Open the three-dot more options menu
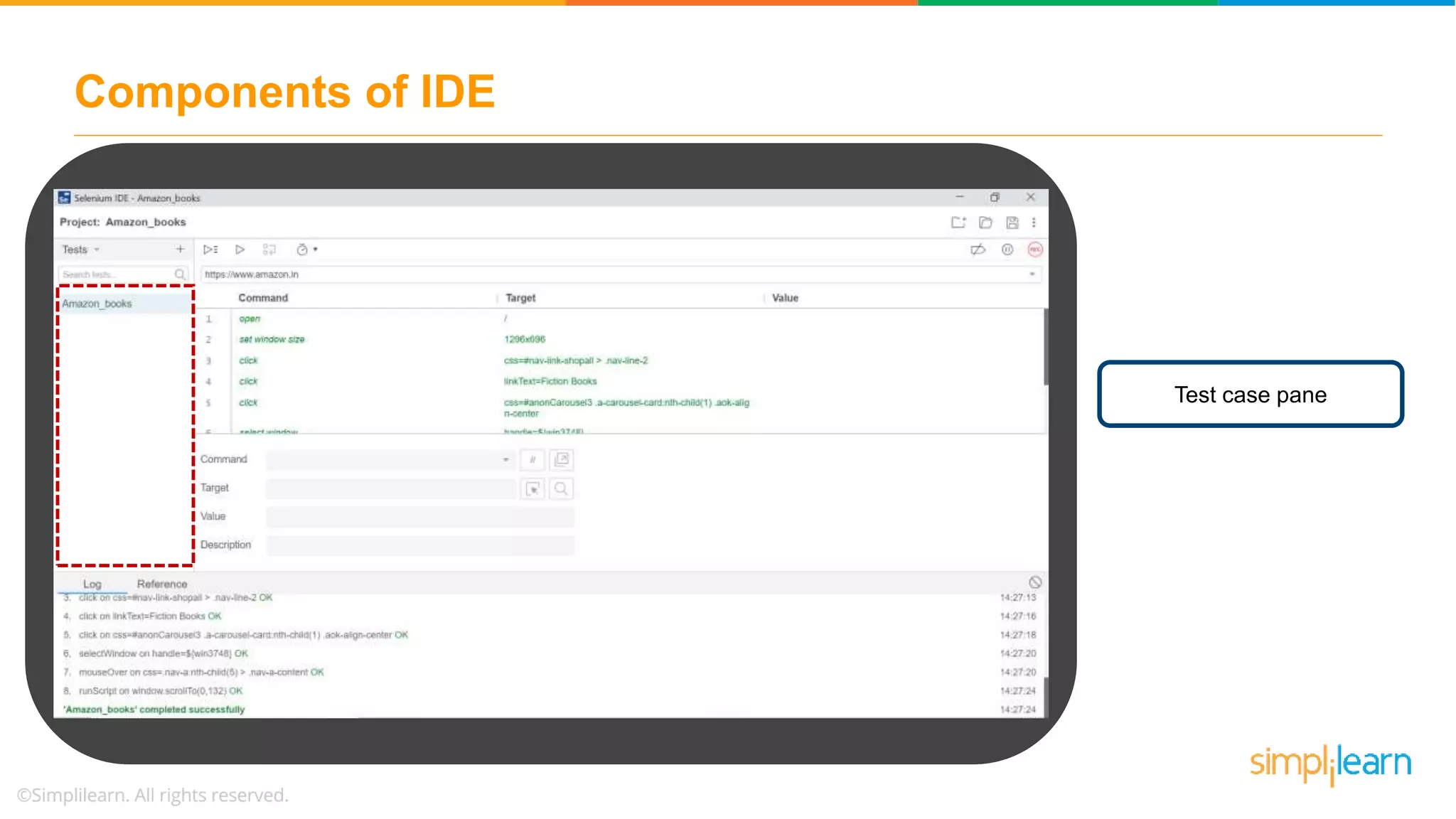 tap(1034, 223)
